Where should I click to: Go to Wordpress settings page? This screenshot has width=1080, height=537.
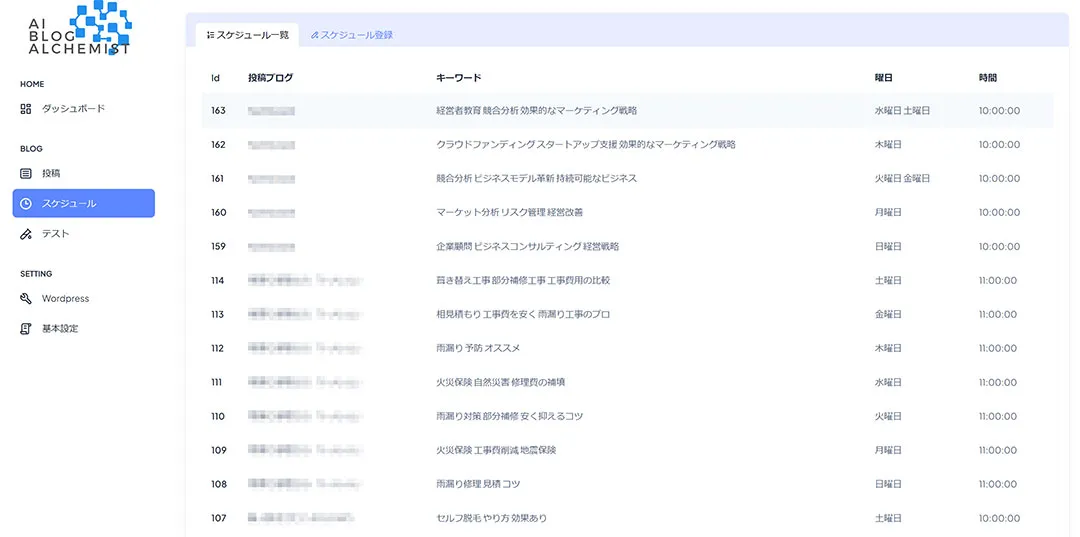pyautogui.click(x=65, y=299)
